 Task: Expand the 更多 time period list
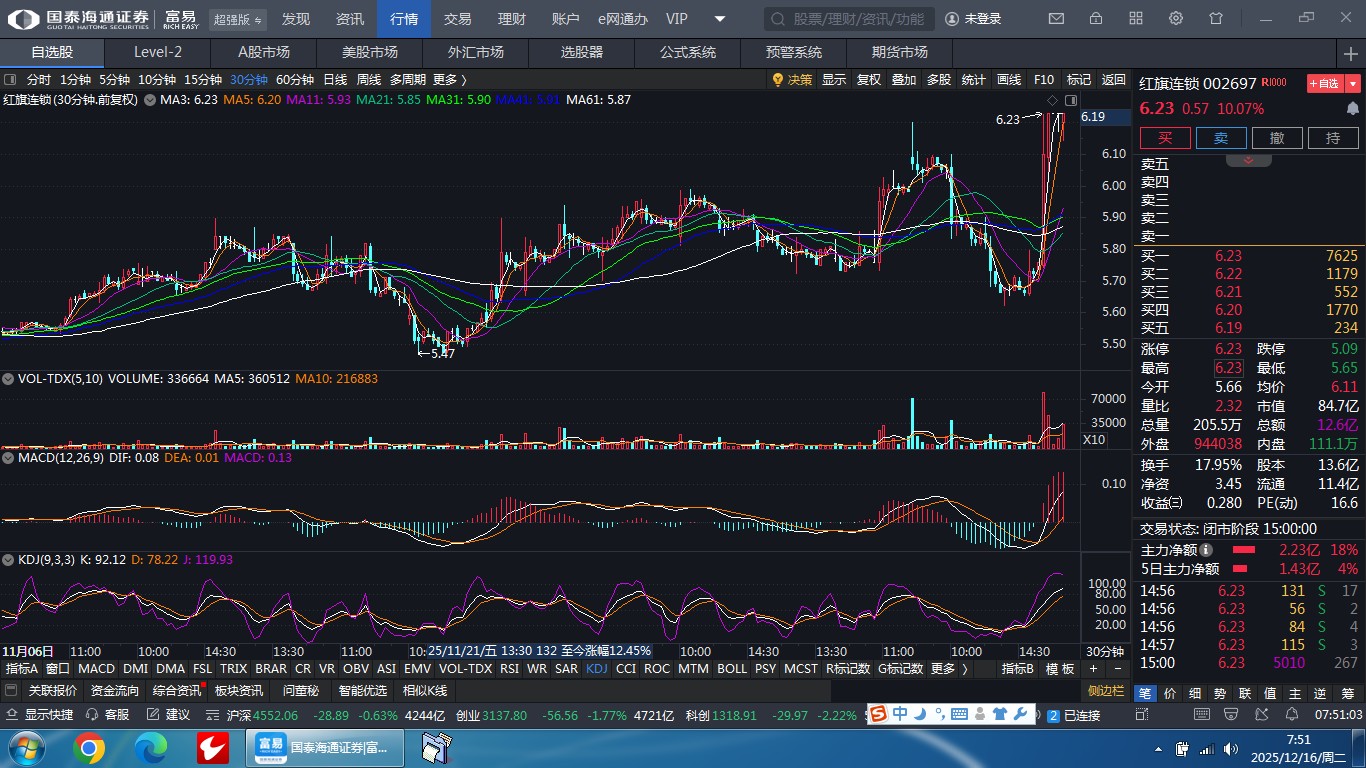449,80
